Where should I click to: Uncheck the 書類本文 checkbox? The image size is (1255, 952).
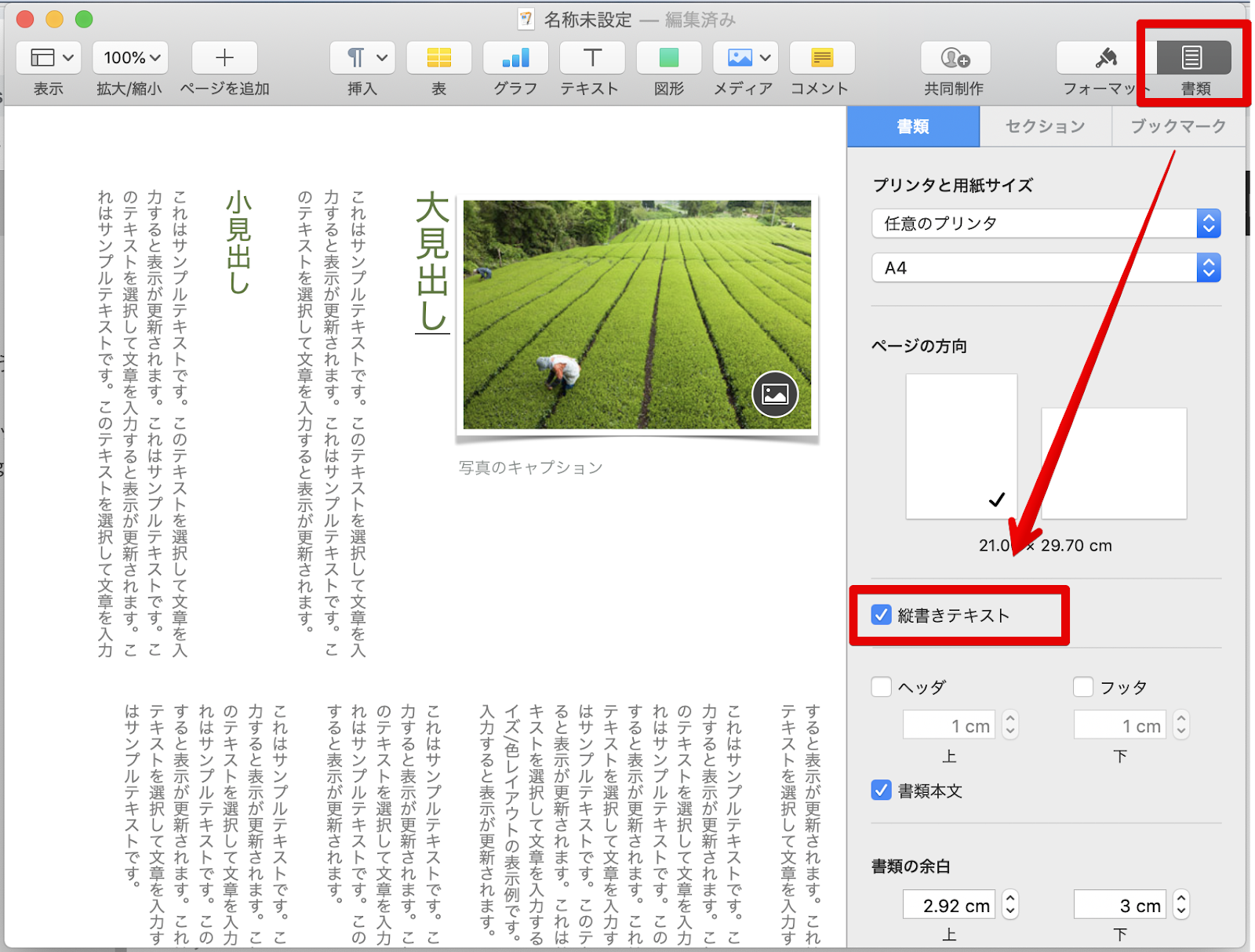[x=882, y=790]
